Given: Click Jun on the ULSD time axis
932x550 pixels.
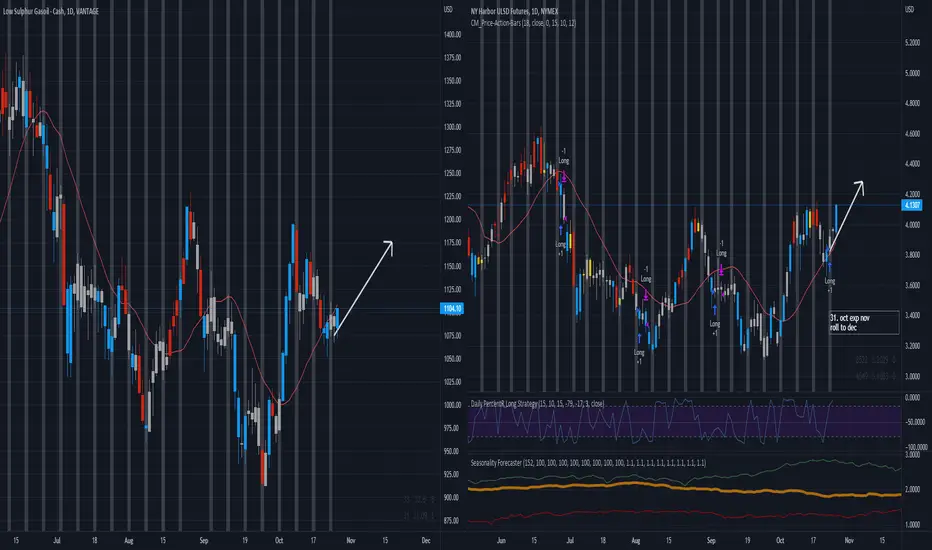Looking at the screenshot, I should coord(501,540).
